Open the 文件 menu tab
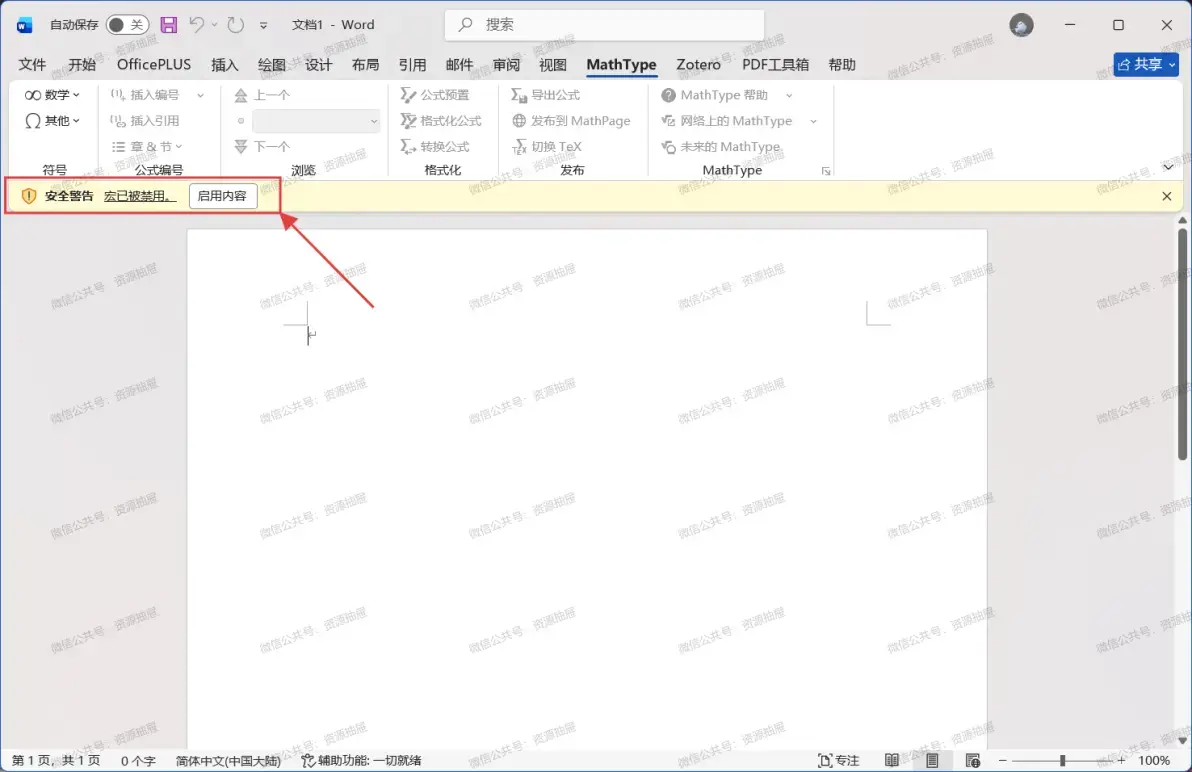The image size is (1192, 772). point(32,65)
